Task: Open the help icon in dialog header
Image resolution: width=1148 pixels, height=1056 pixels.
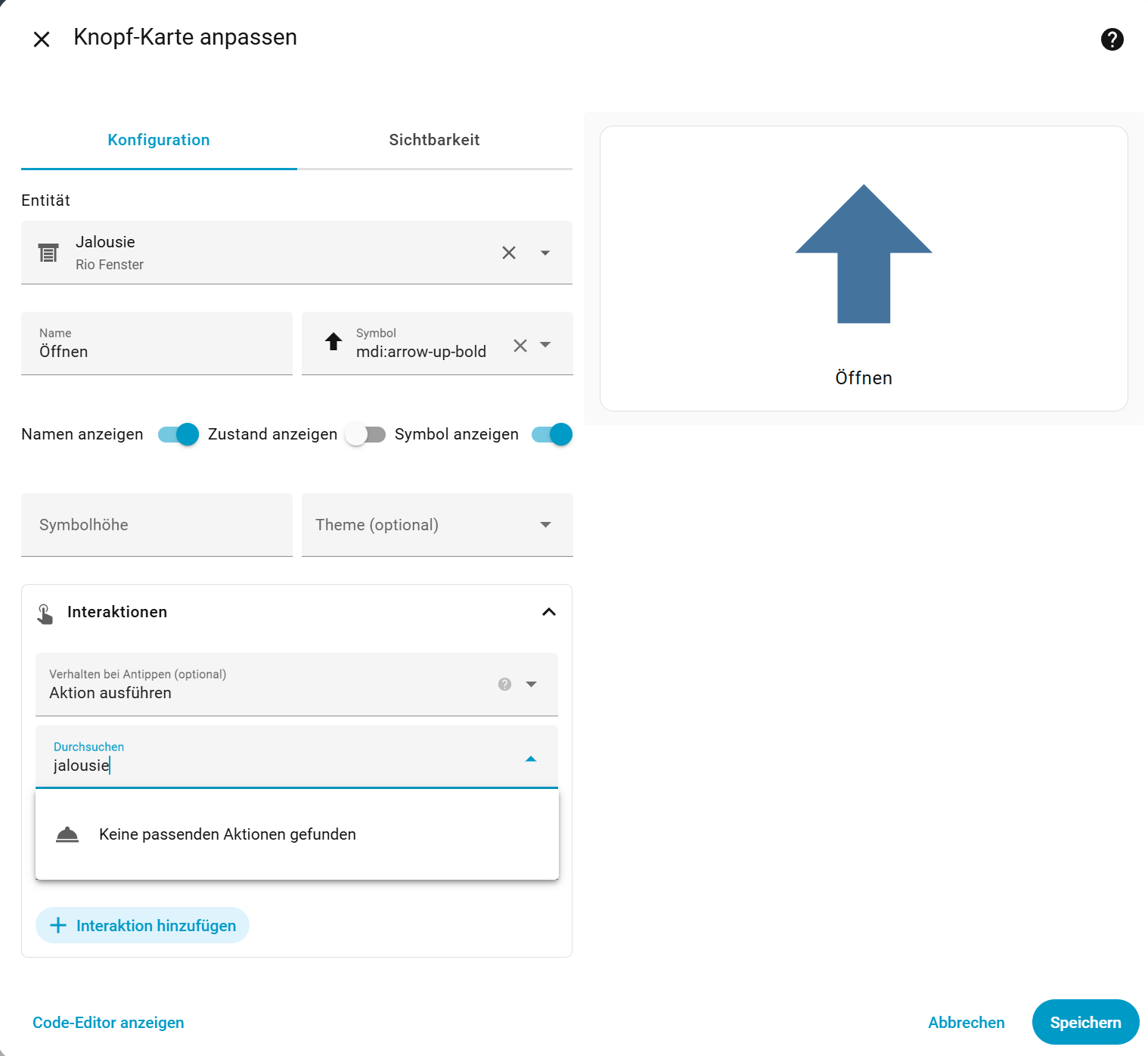Action: point(1112,39)
